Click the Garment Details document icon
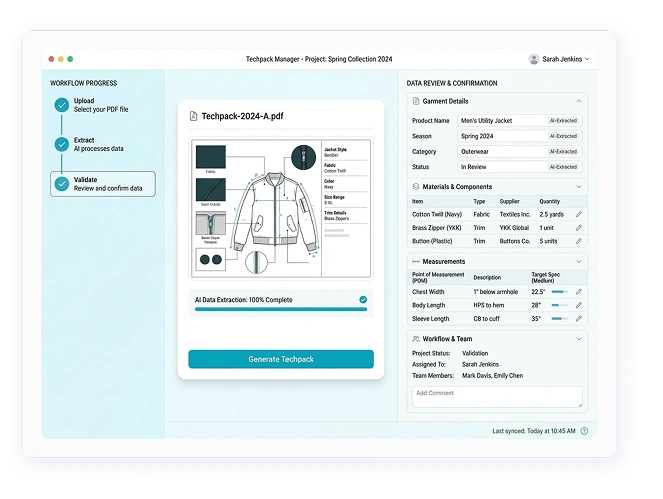Viewport: 663px width, 499px height. [x=416, y=101]
